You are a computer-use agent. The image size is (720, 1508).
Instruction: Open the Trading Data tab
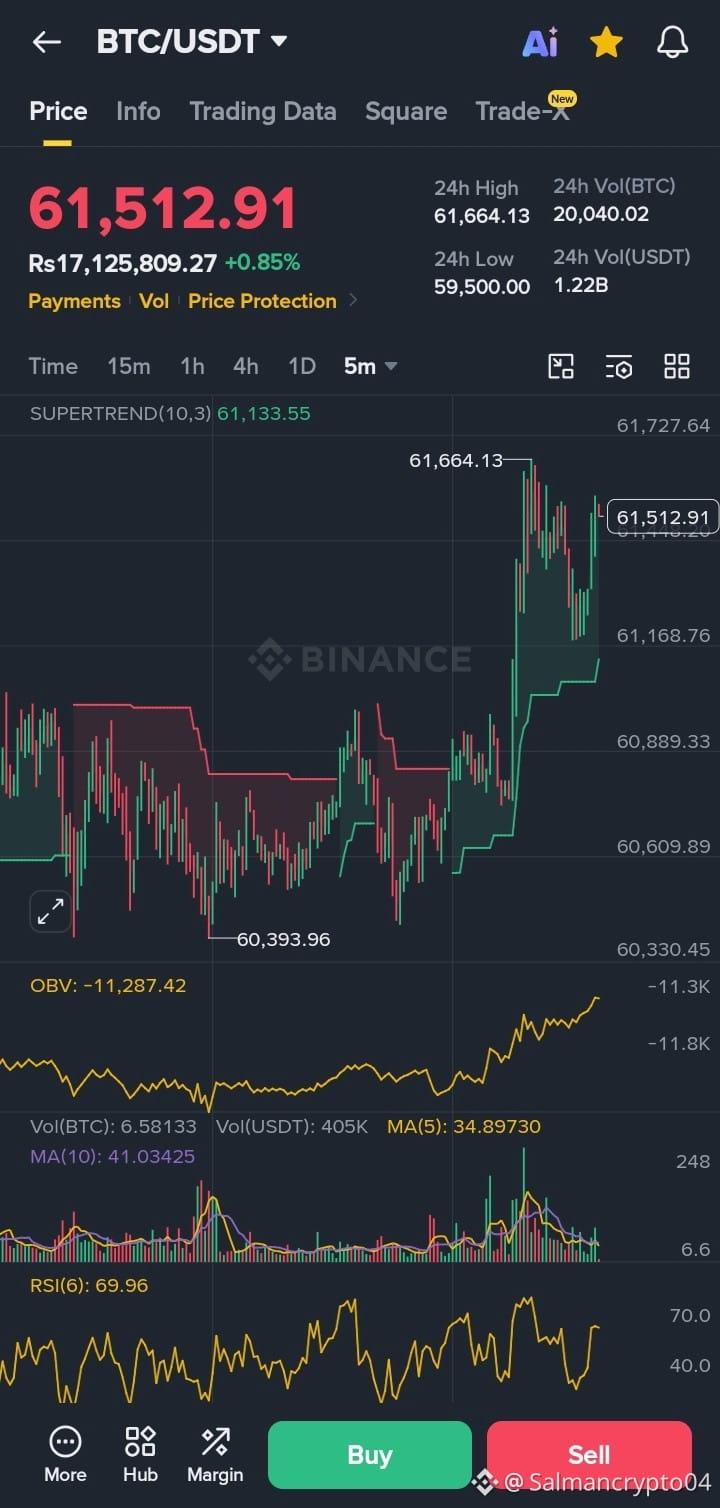click(263, 111)
